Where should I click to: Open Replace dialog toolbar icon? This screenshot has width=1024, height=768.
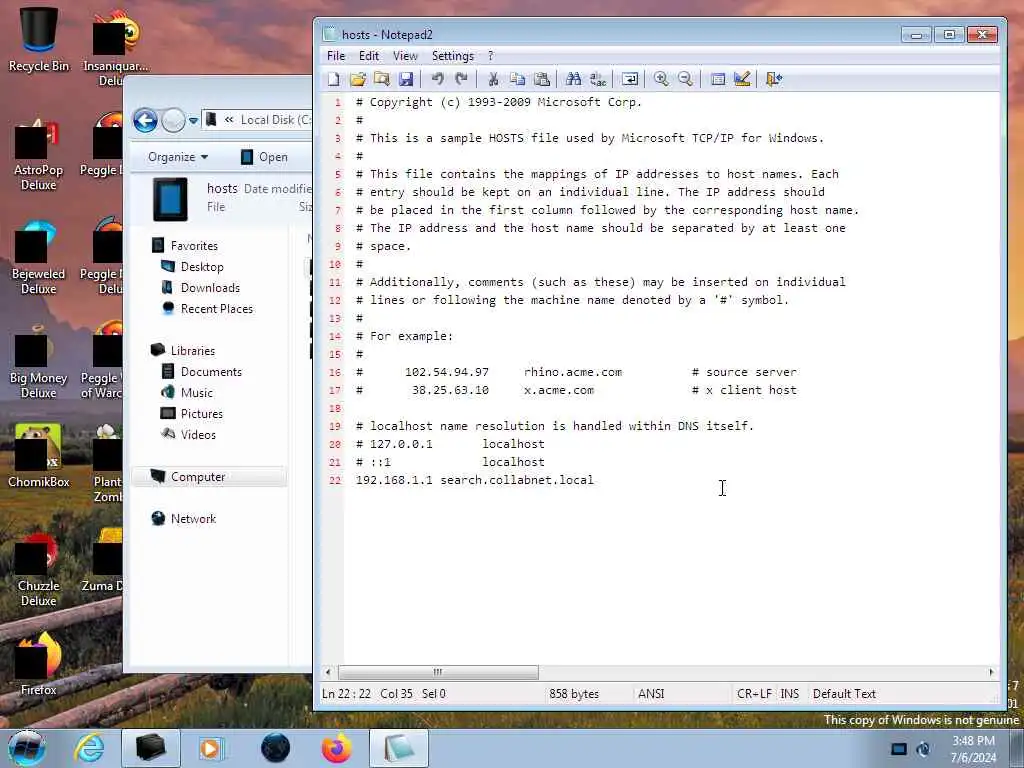[x=598, y=79]
